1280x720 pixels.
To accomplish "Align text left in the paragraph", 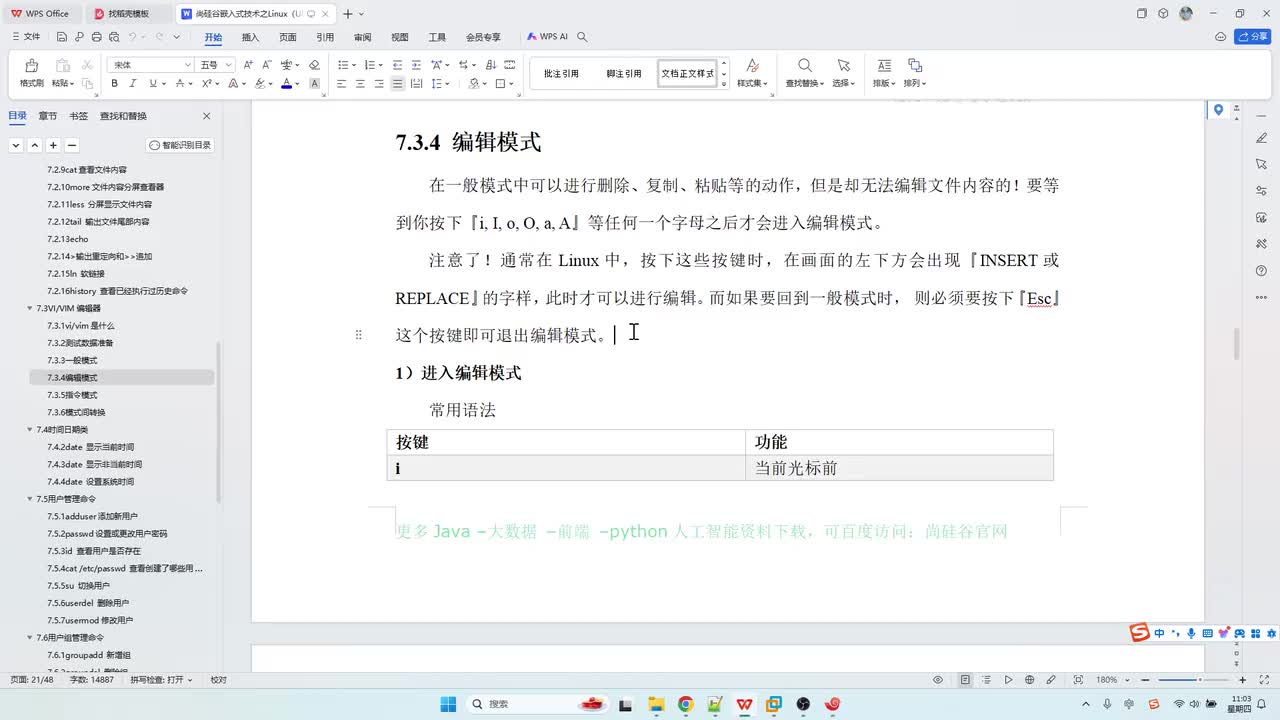I will click(341, 84).
